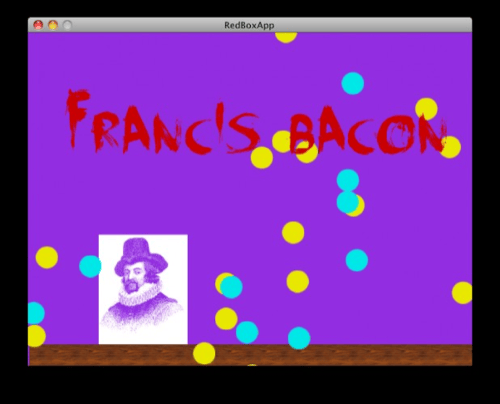Minimize the RedBoxApp window
Viewport: 500px width, 404px height.
[x=53, y=25]
